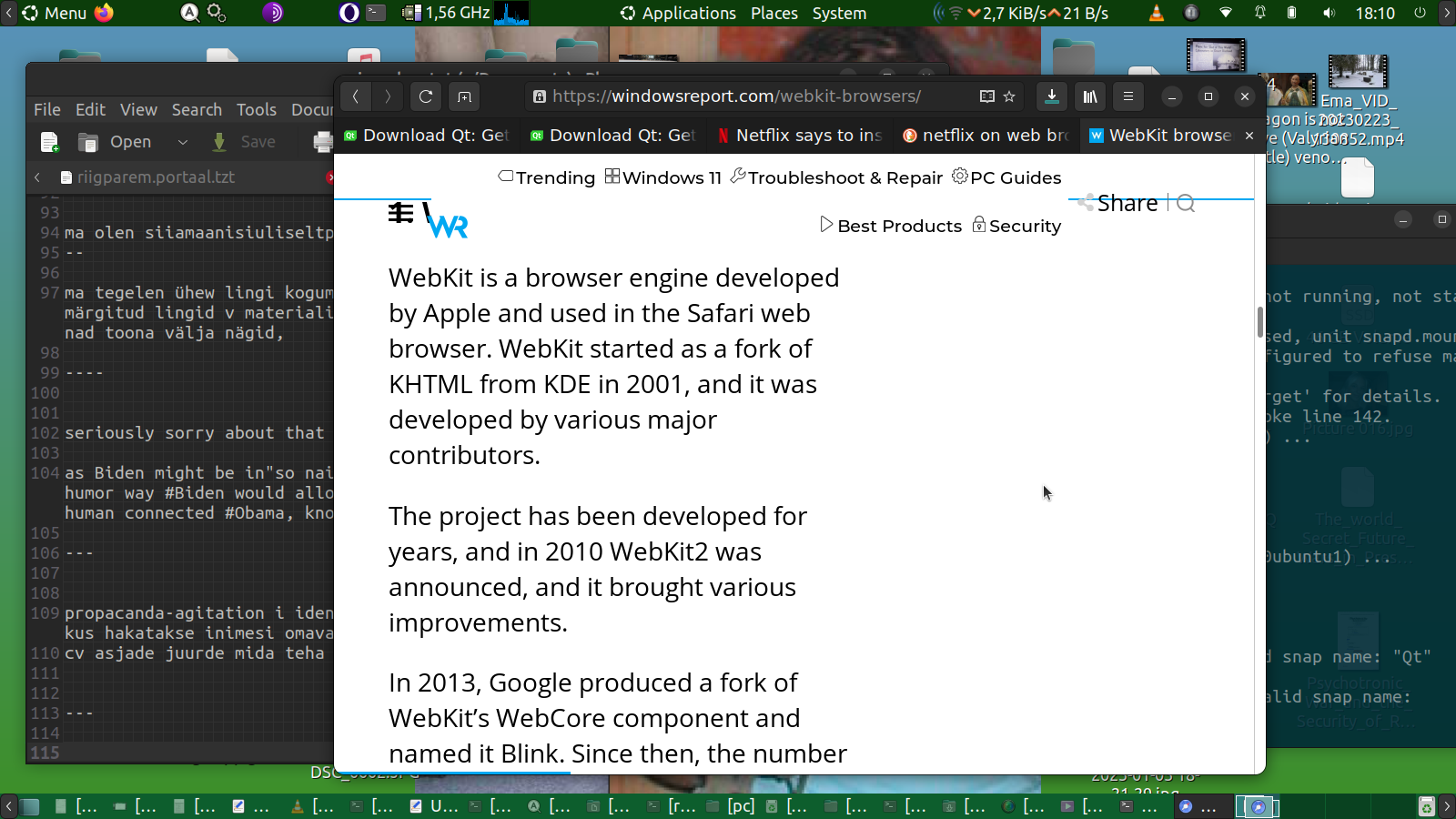Screen dimensions: 1456x819
Task: Open the trash applet in the bottom panel
Action: tap(1427, 806)
